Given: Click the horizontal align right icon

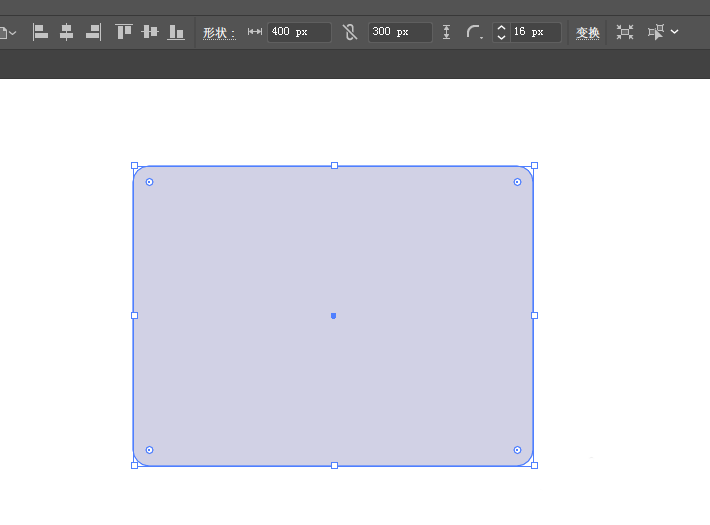Looking at the screenshot, I should tap(94, 32).
